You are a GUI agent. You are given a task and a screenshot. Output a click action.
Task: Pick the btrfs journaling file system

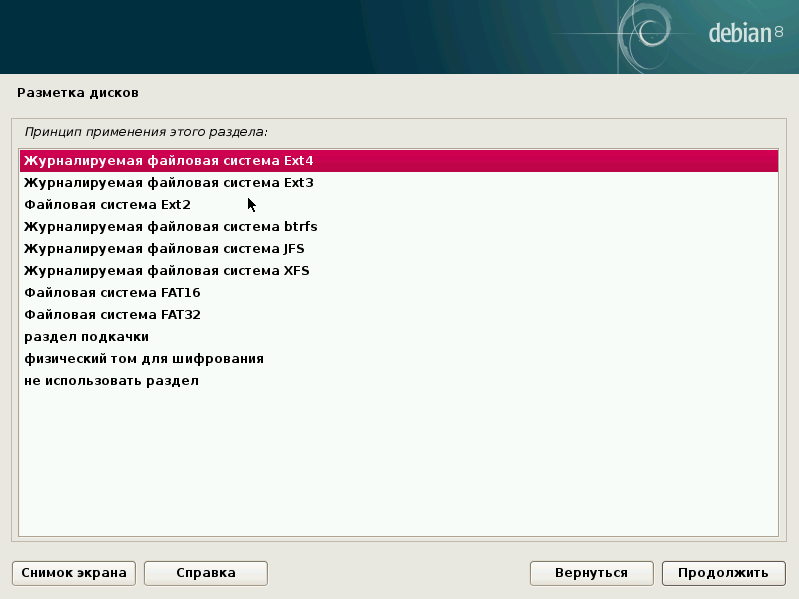click(170, 227)
